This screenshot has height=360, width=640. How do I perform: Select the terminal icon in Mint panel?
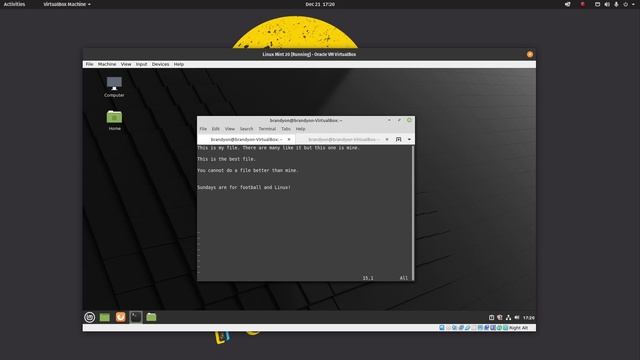[x=136, y=317]
